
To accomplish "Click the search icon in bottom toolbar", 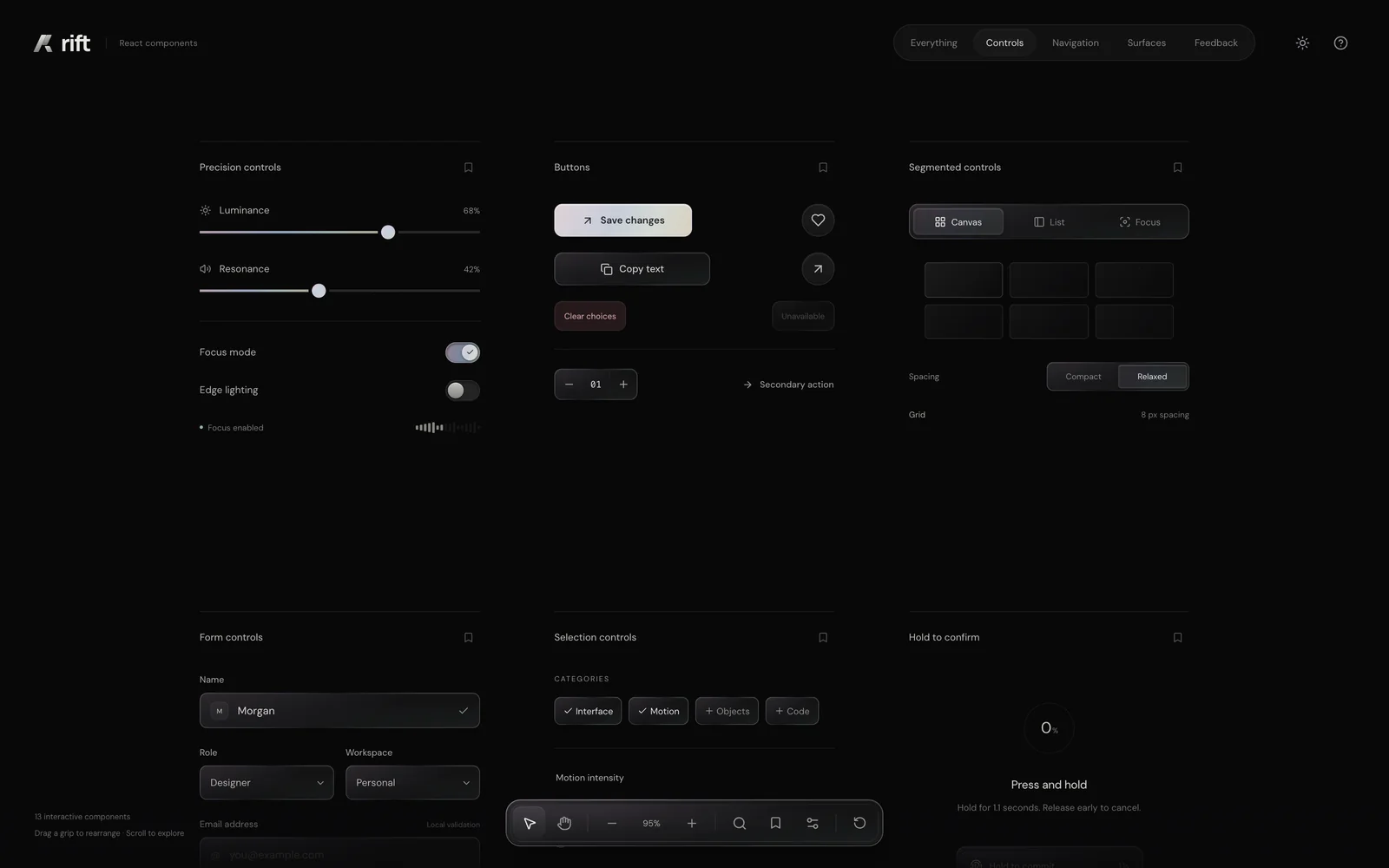I will (739, 823).
